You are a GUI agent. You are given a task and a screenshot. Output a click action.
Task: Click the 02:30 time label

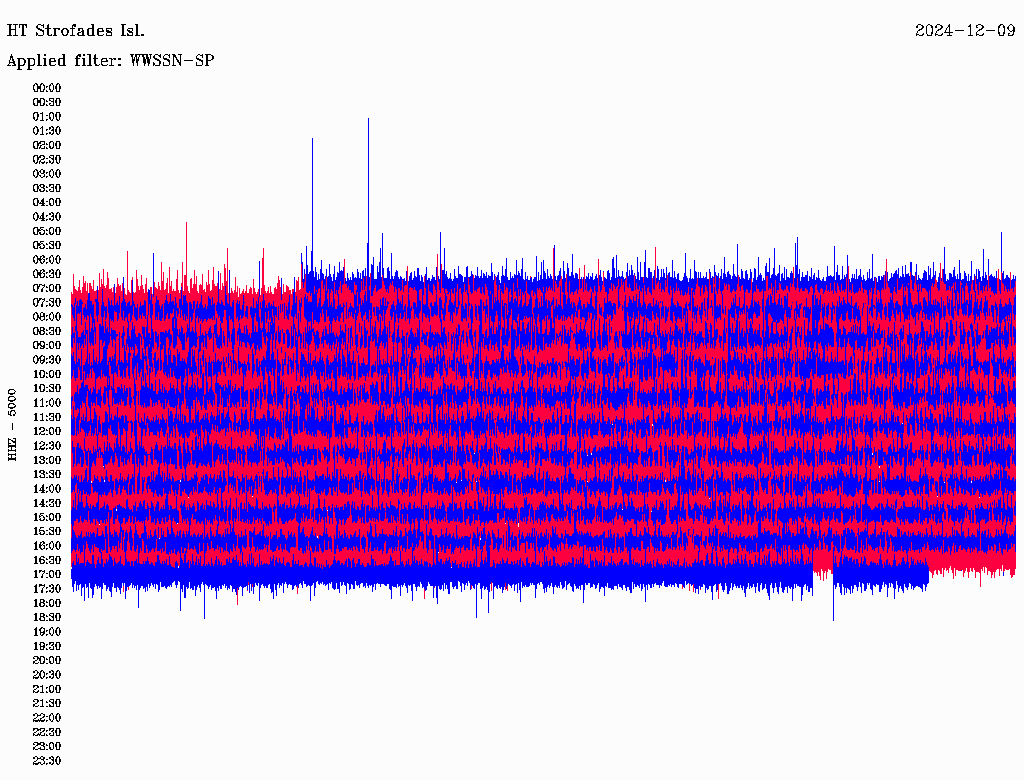pyautogui.click(x=47, y=159)
